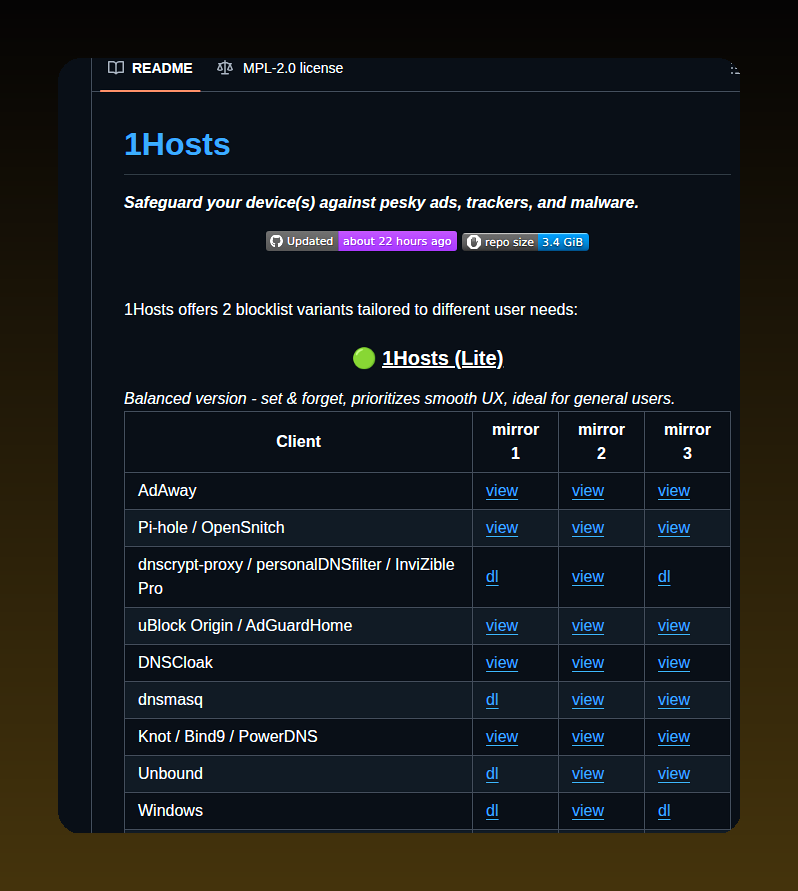798x891 pixels.
Task: Open Pi-hole / OpenSnitch mirror 1 view
Action: [x=502, y=528]
